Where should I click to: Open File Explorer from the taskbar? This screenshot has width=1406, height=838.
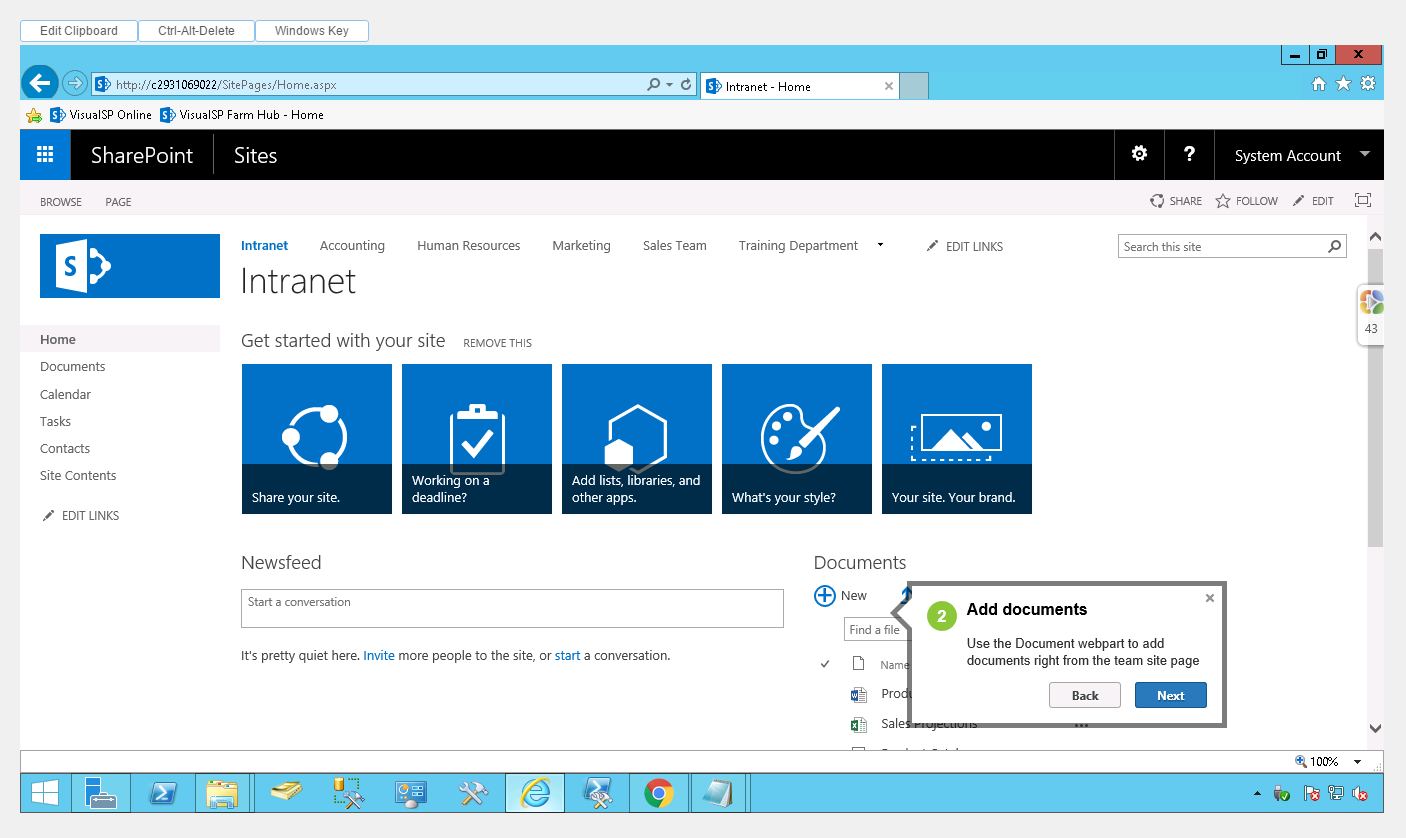(221, 794)
